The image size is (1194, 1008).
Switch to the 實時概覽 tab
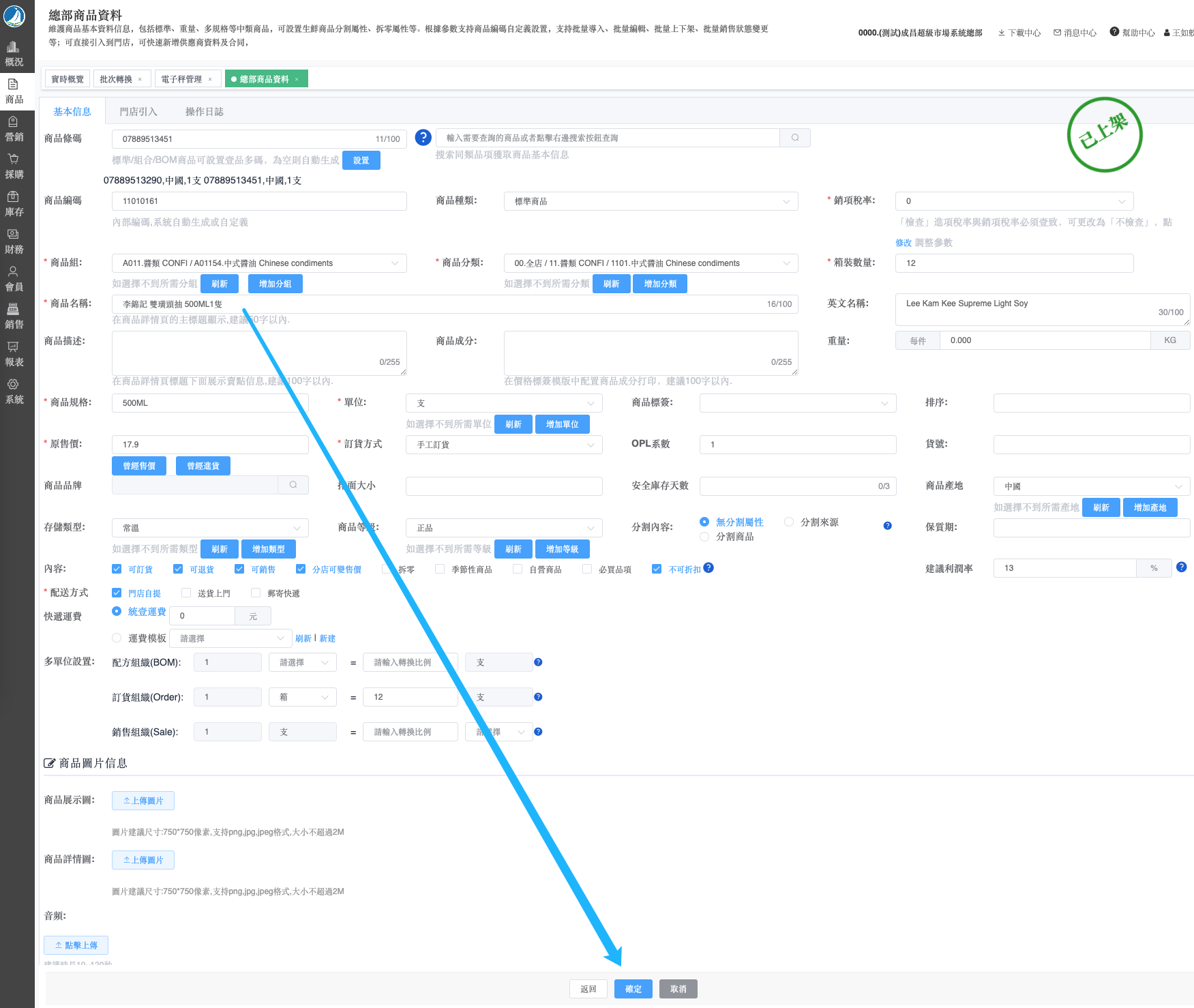(x=68, y=79)
